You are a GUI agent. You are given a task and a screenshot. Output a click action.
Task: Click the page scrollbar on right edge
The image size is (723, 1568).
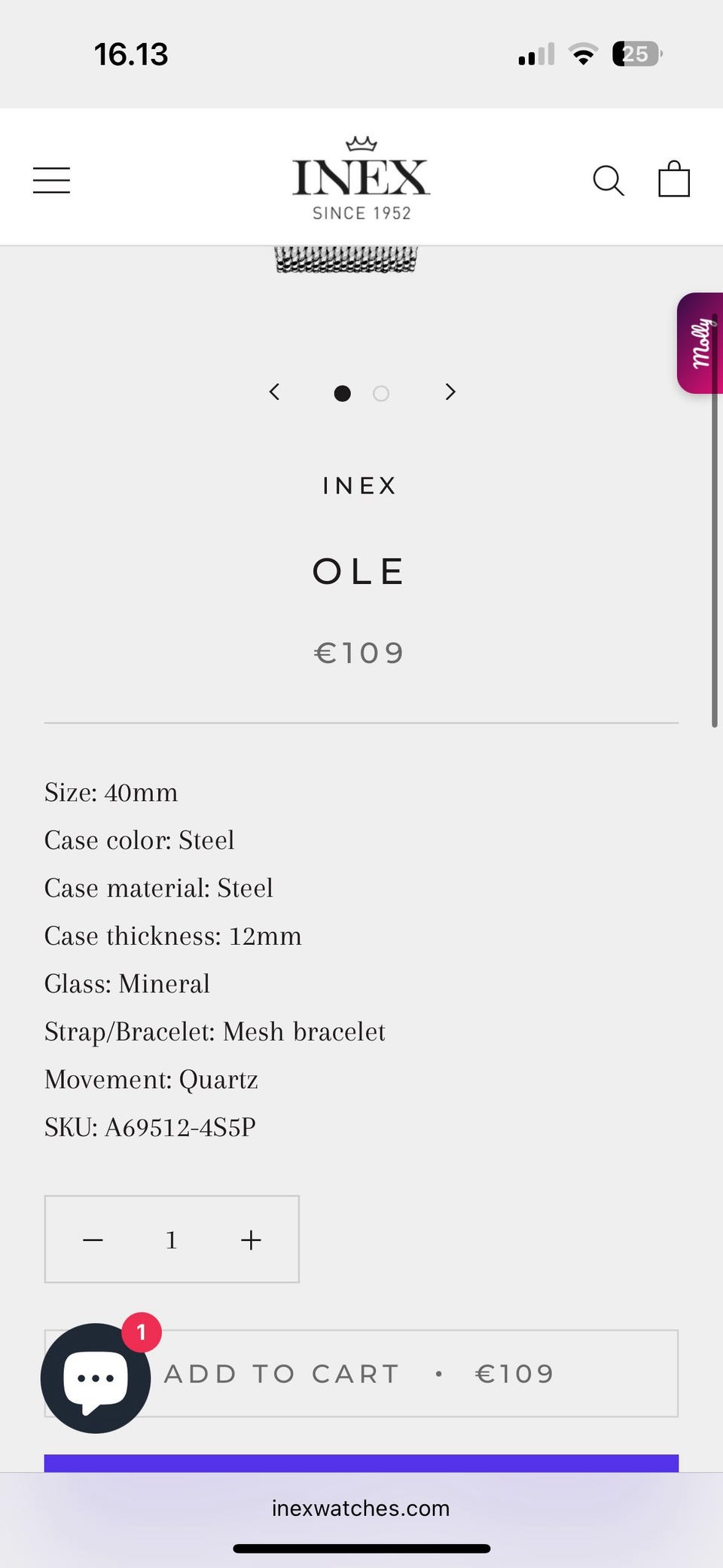pos(714,527)
